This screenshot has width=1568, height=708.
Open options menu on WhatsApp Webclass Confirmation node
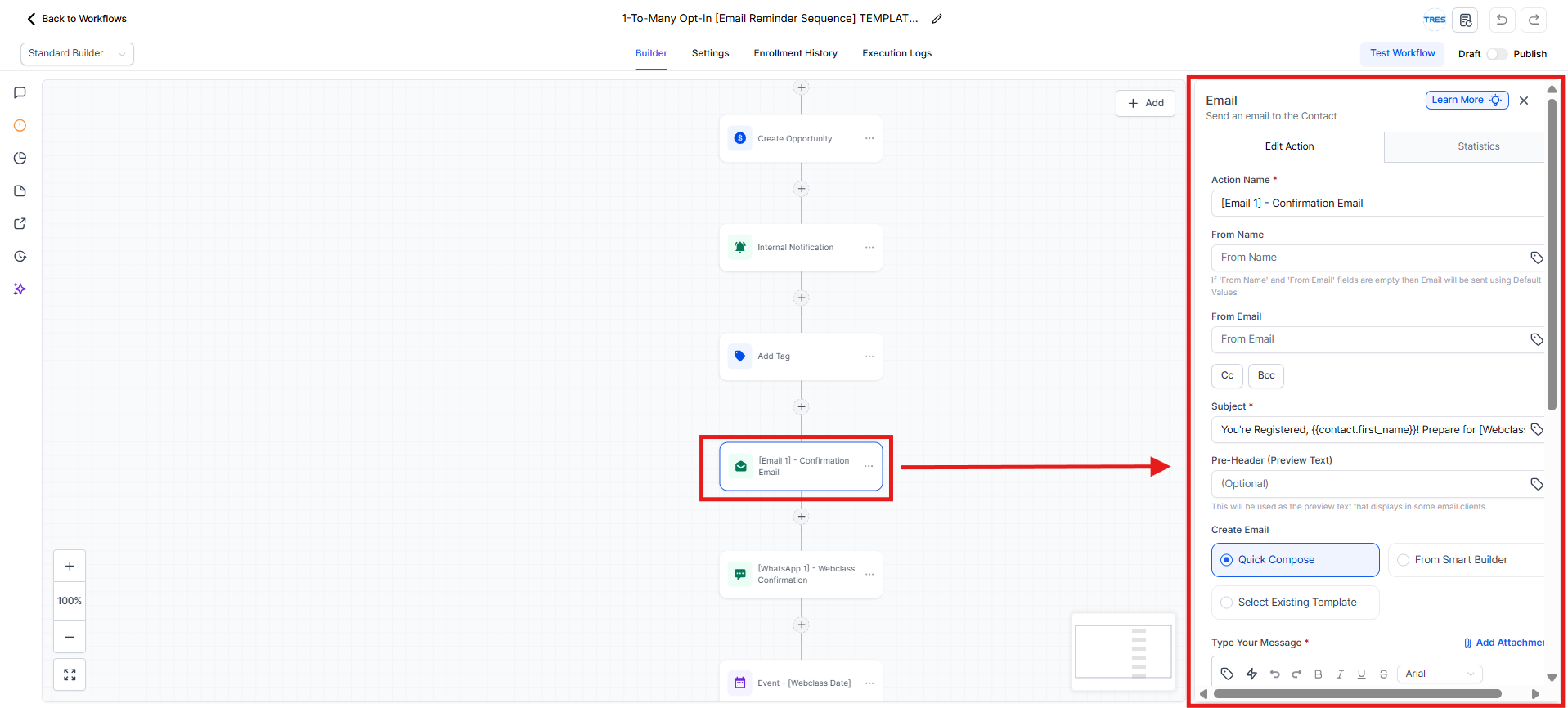click(869, 575)
